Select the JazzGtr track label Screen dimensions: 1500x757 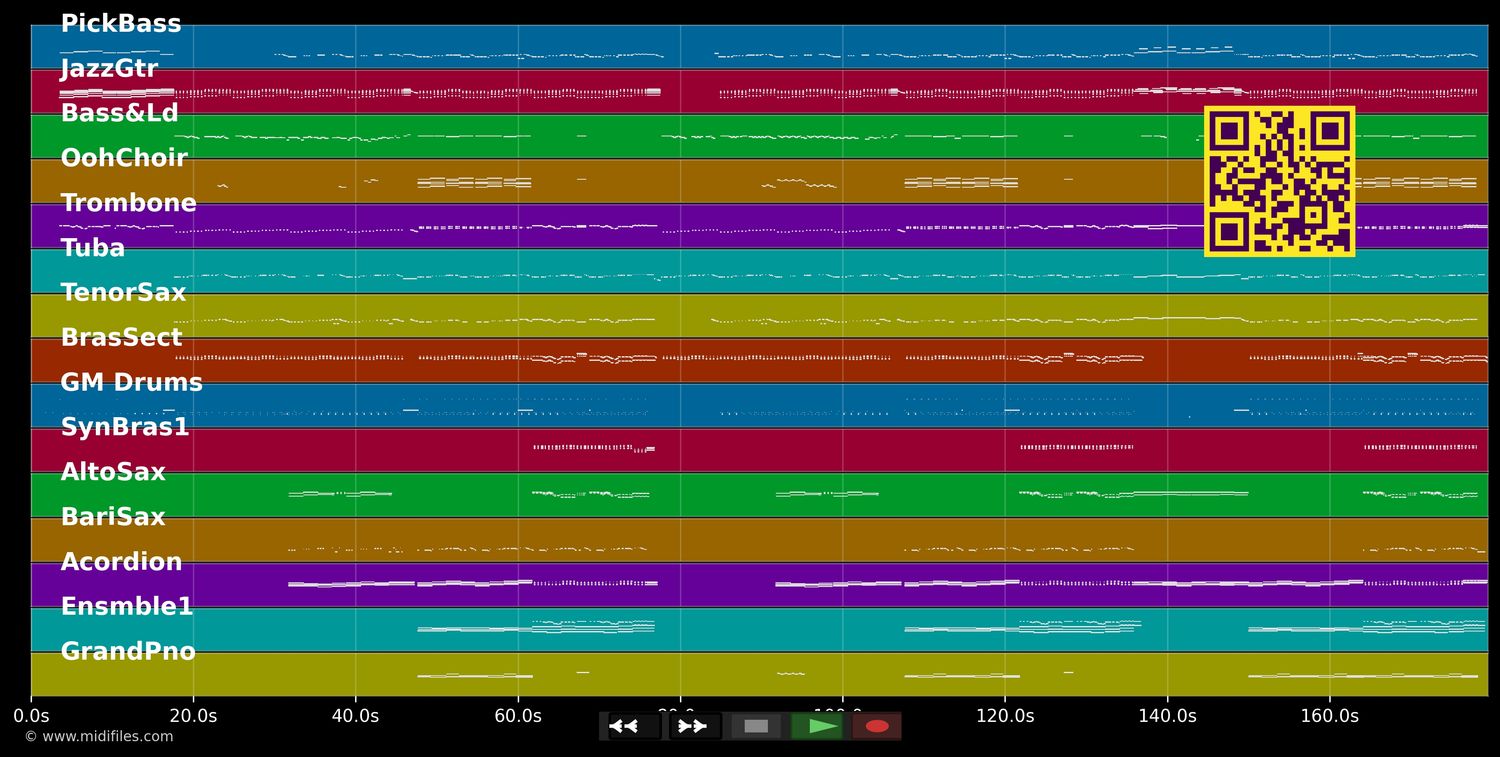[109, 69]
